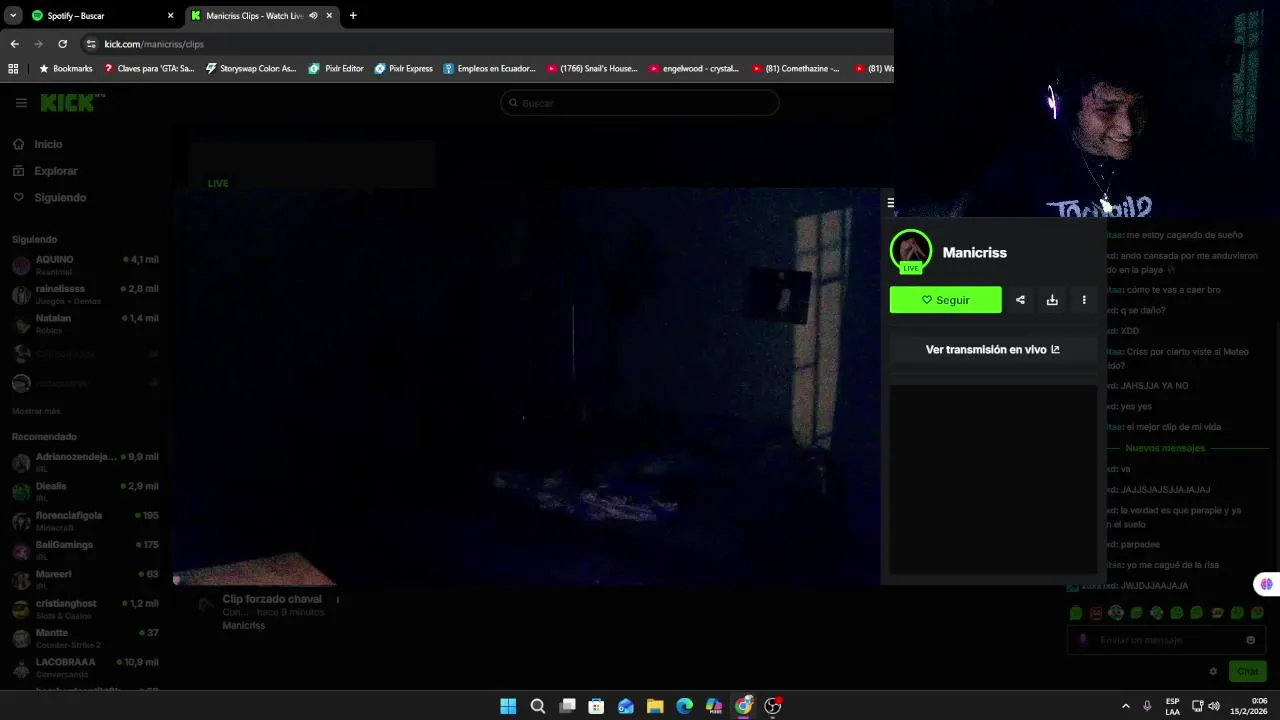
Task: Mute the Manicriss Clips tab audio
Action: click(x=313, y=15)
